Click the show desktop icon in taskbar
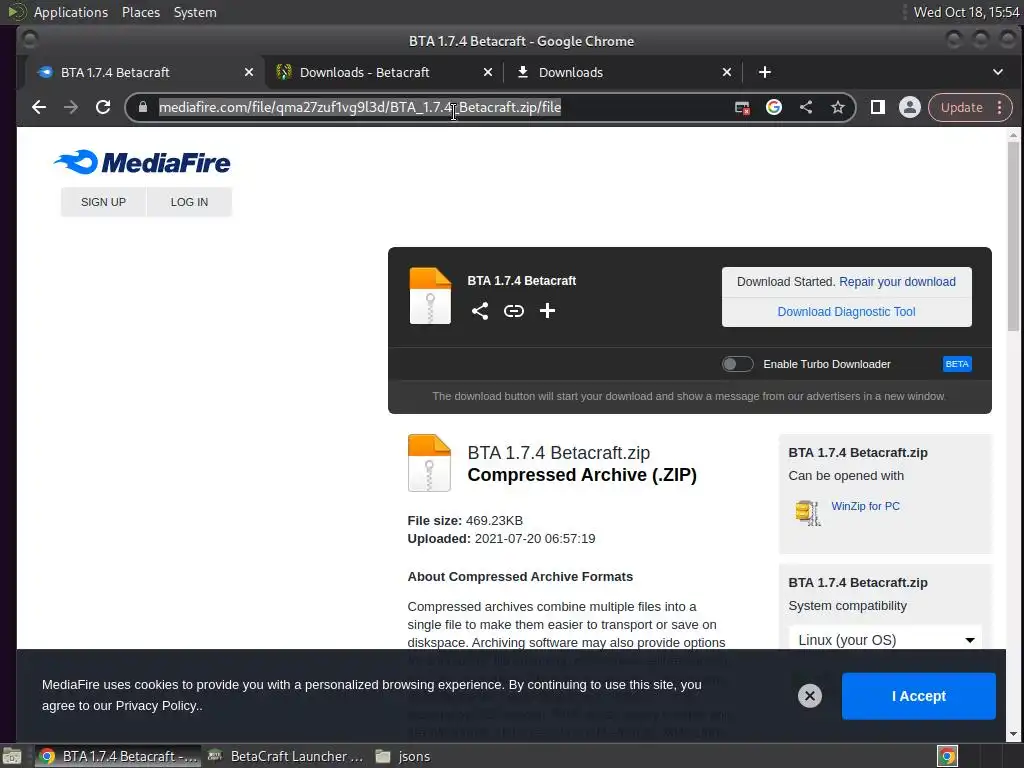Screen dimensions: 1024x768 click(12, 756)
